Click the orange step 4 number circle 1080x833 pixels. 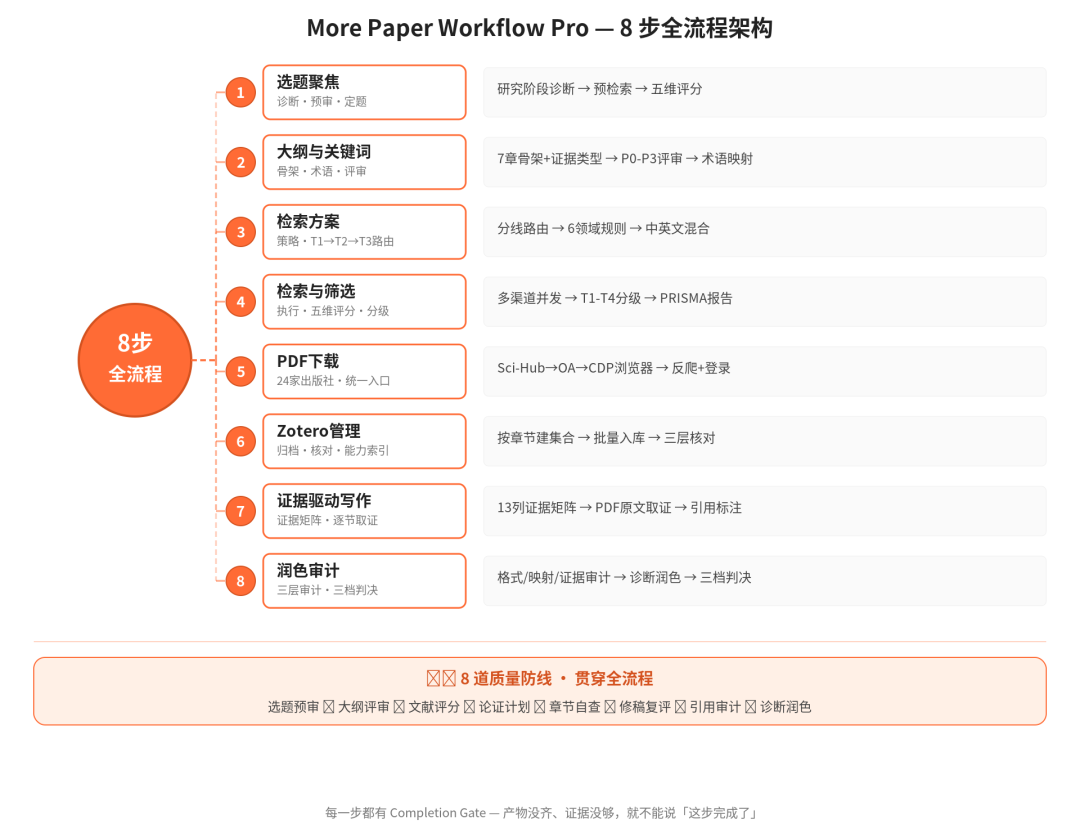click(240, 302)
